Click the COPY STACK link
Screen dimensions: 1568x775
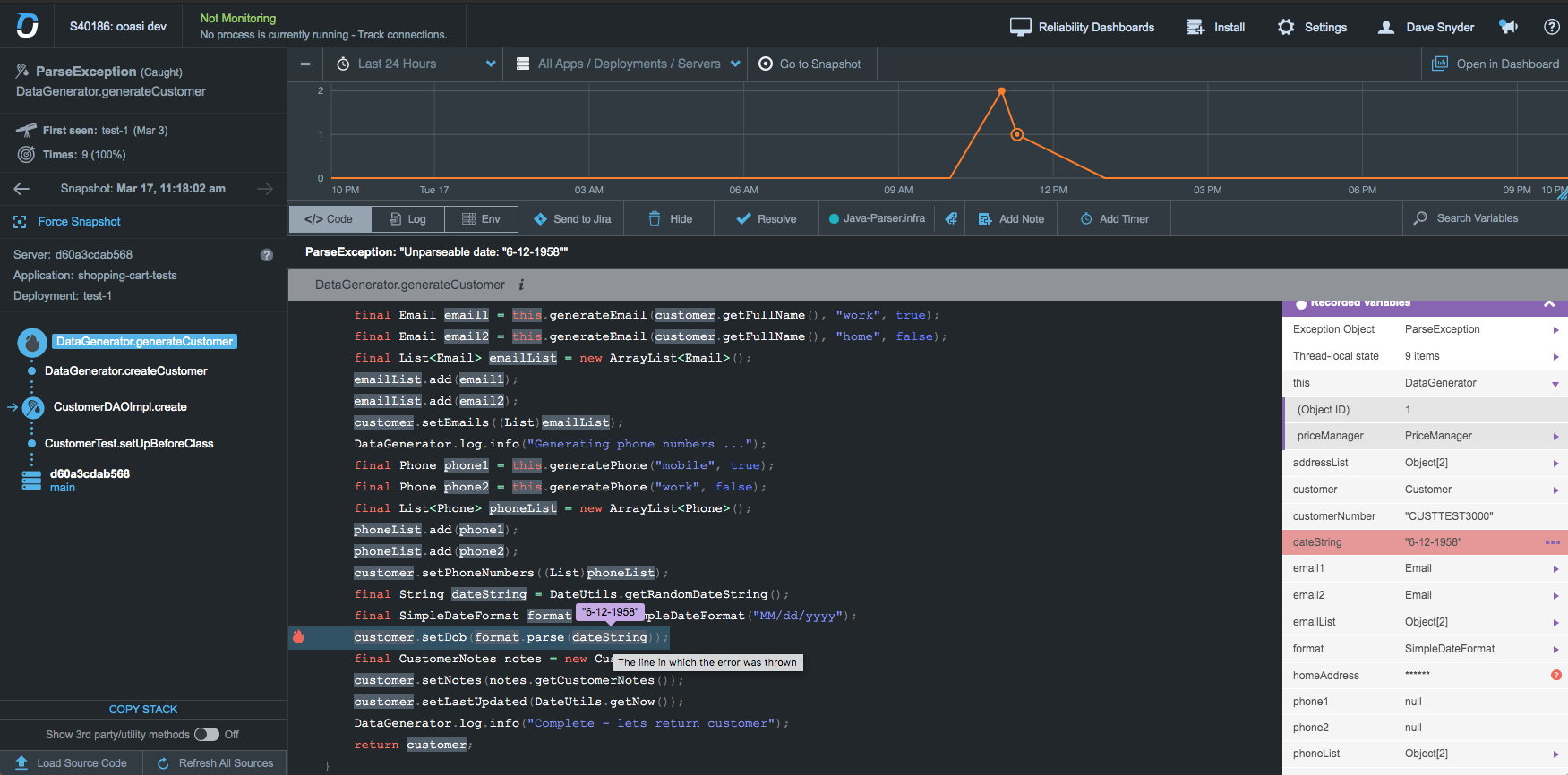pyautogui.click(x=143, y=710)
